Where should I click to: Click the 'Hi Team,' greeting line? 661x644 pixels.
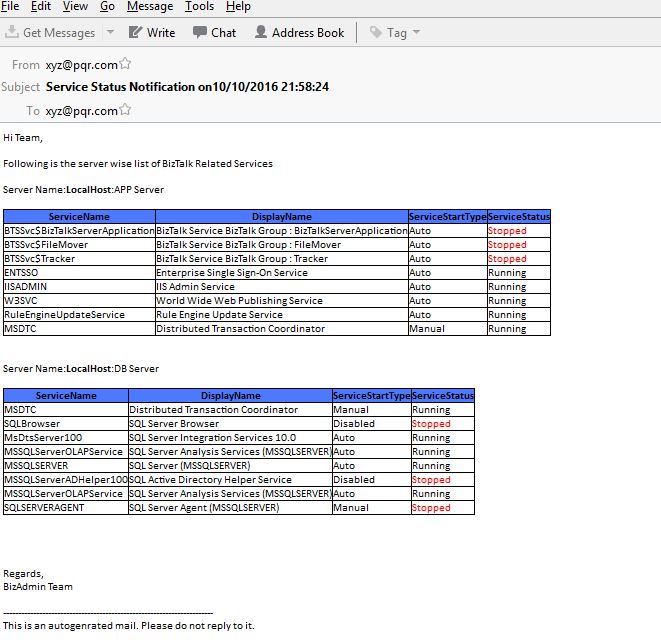(23, 138)
